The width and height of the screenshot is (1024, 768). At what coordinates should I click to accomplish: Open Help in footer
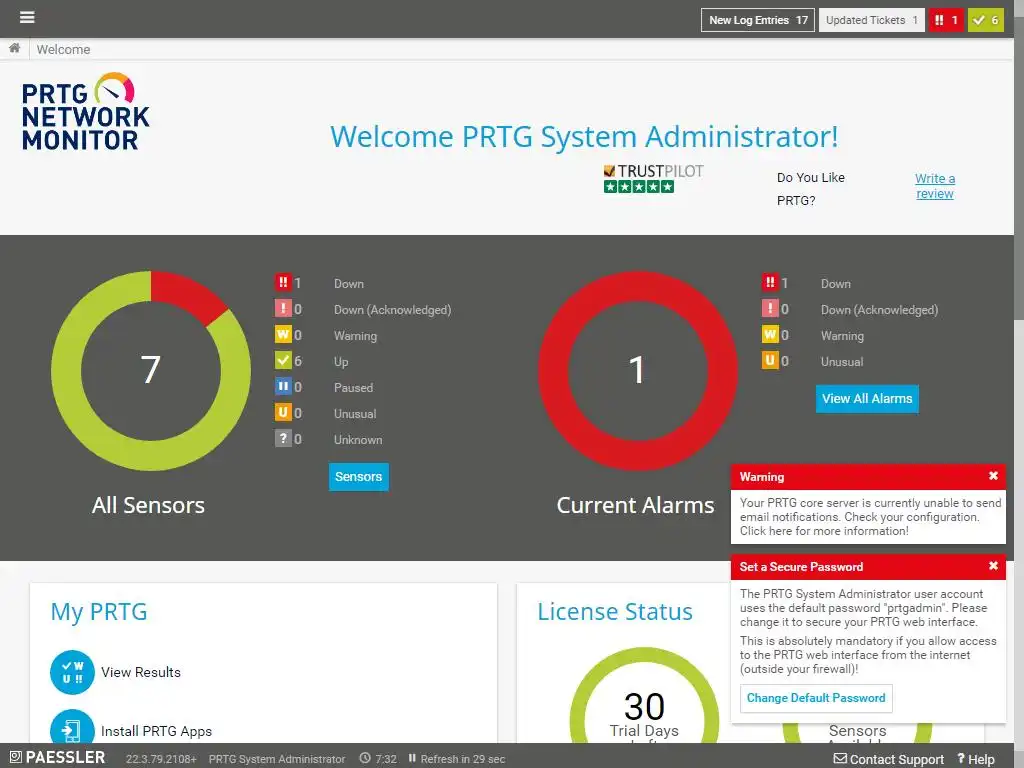[x=976, y=759]
